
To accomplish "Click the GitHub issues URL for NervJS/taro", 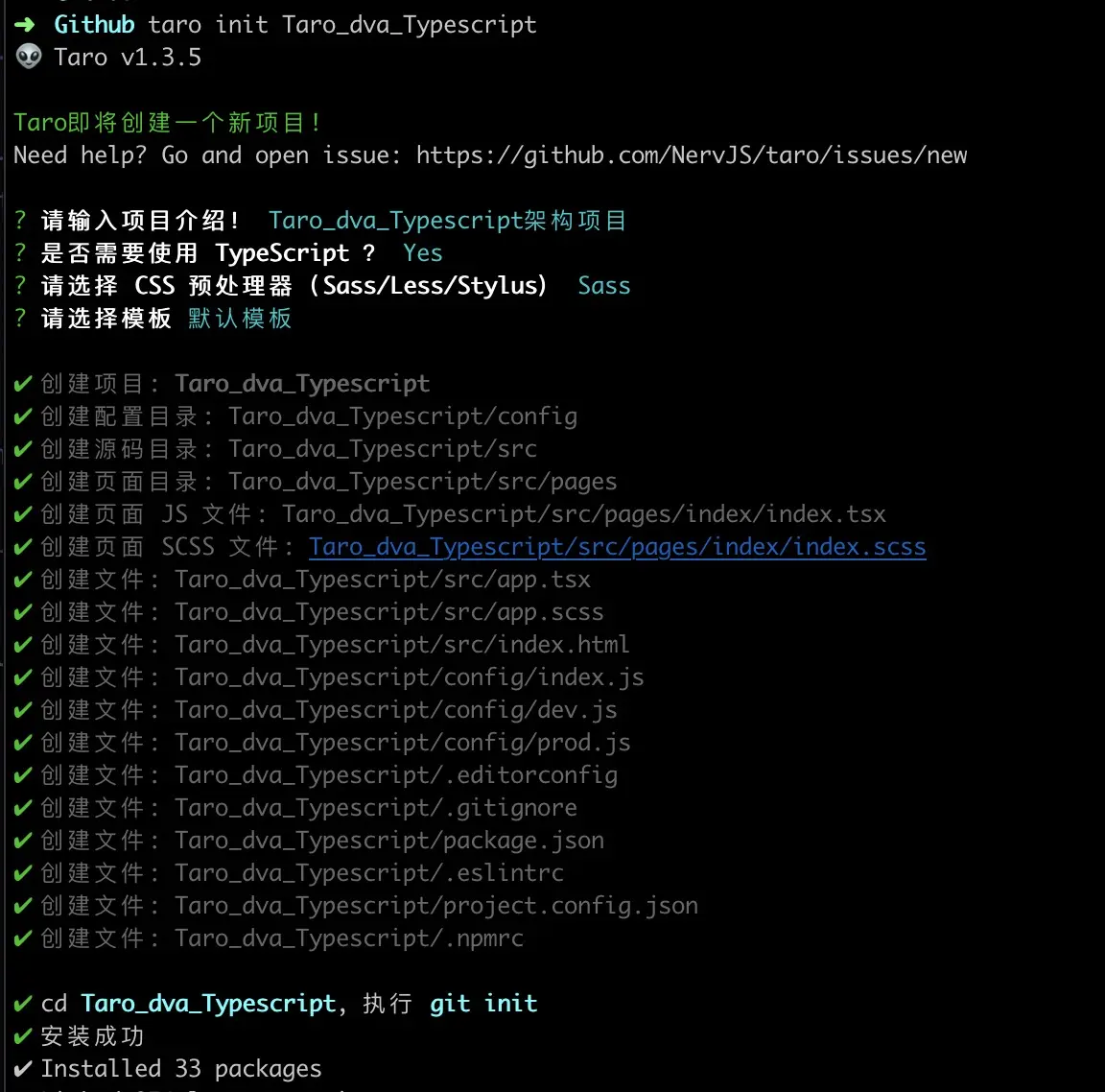I will click(692, 155).
